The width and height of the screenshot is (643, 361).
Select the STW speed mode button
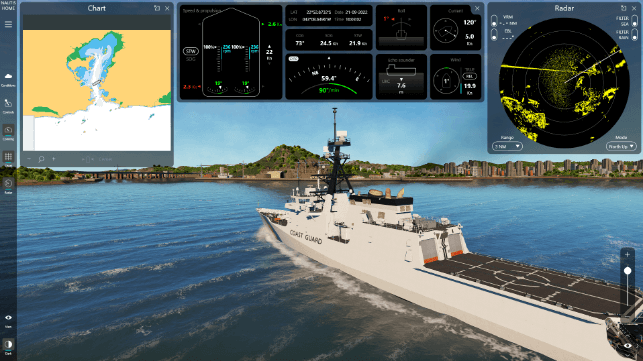pos(191,51)
